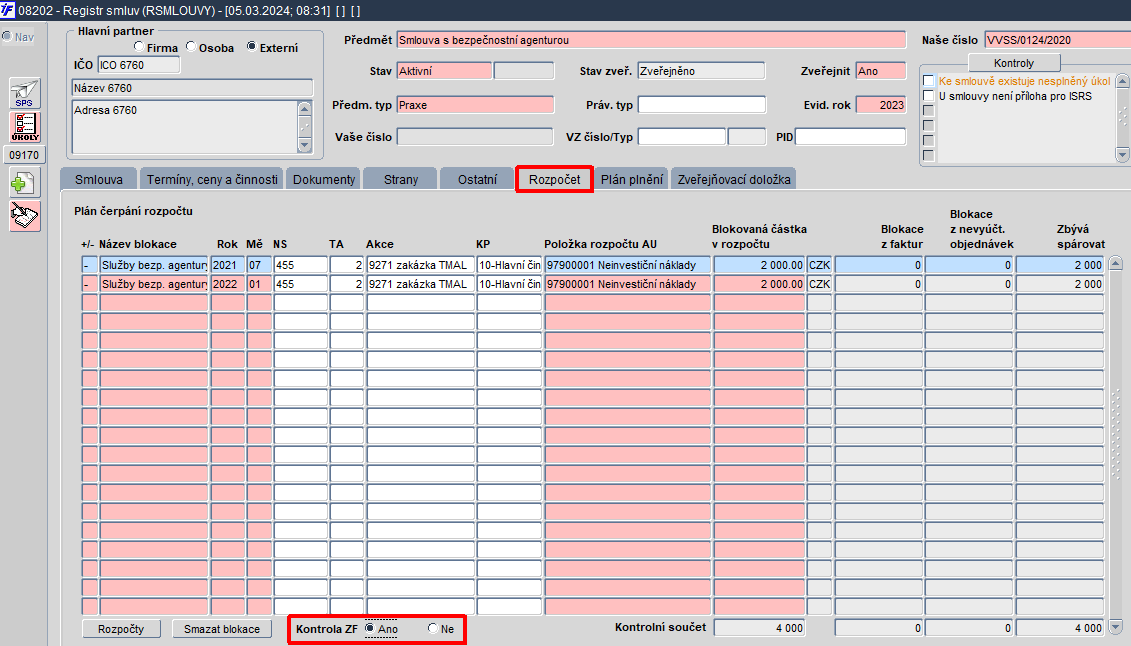Screen dimensions: 1131x646
Task: Click the Smazat blokace button
Action: (222, 629)
